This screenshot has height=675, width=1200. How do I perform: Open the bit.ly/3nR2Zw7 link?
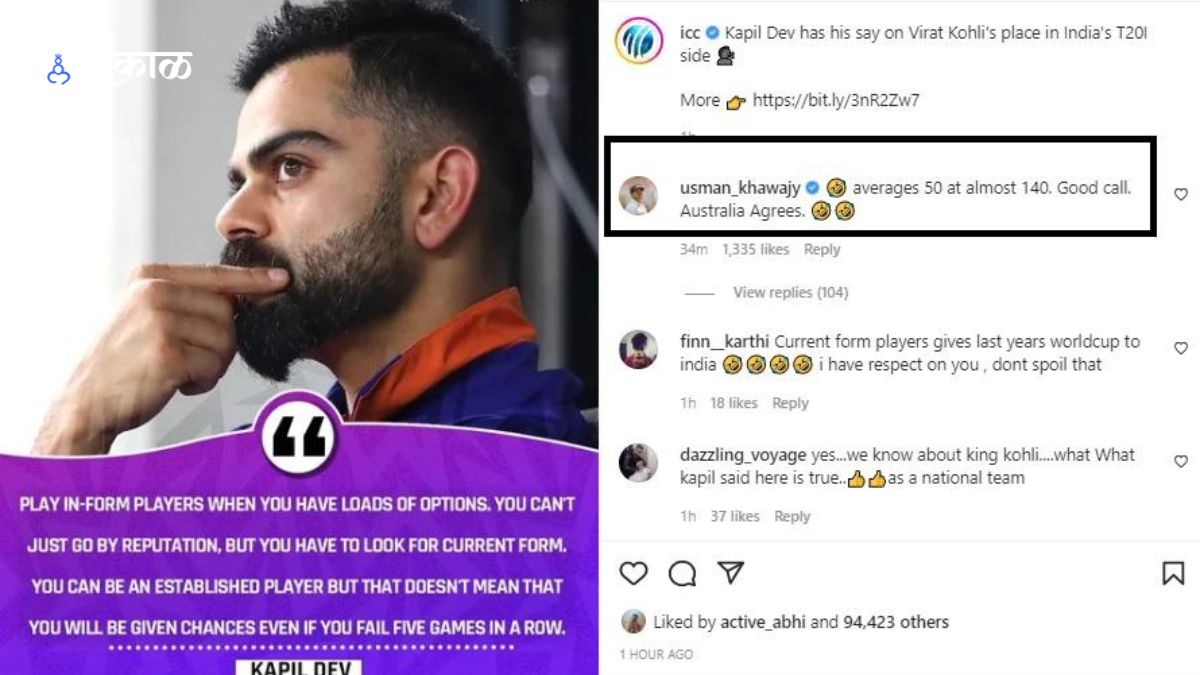tap(836, 100)
